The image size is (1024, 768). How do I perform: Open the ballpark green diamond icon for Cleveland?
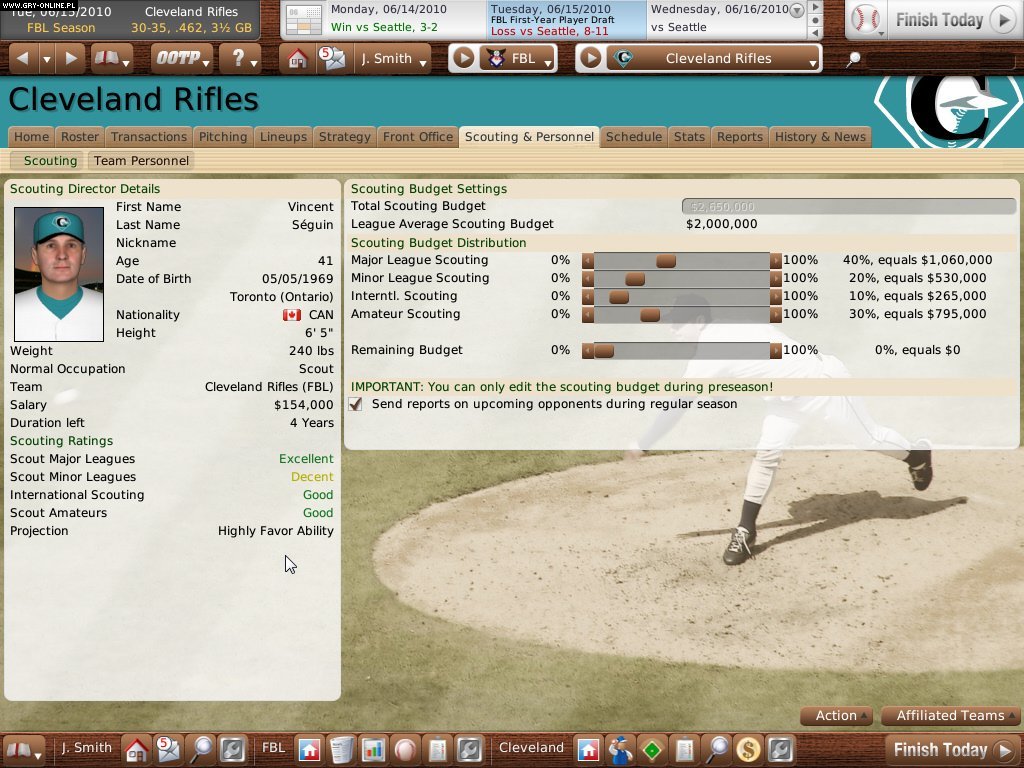(652, 750)
